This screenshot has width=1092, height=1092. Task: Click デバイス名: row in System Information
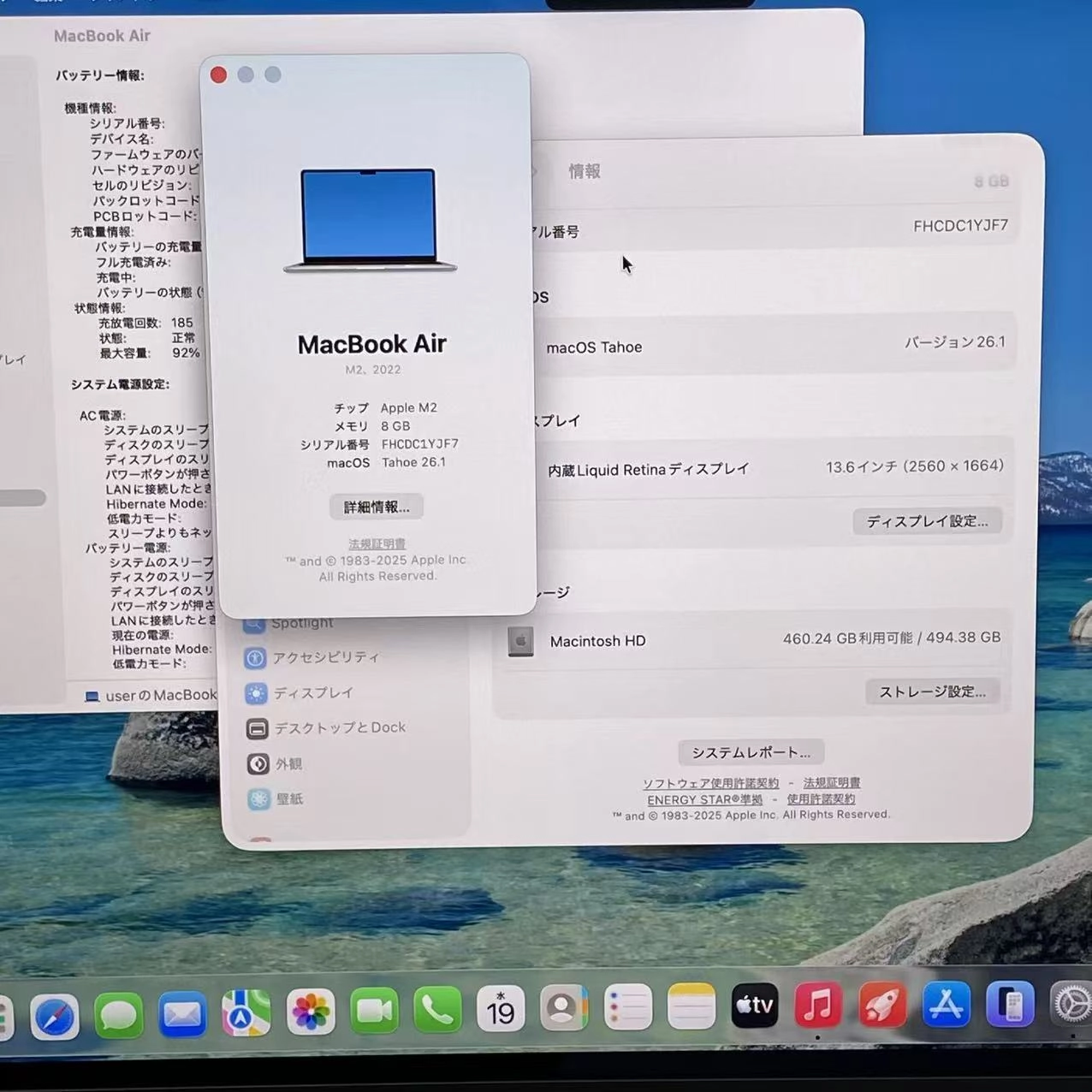[122, 139]
